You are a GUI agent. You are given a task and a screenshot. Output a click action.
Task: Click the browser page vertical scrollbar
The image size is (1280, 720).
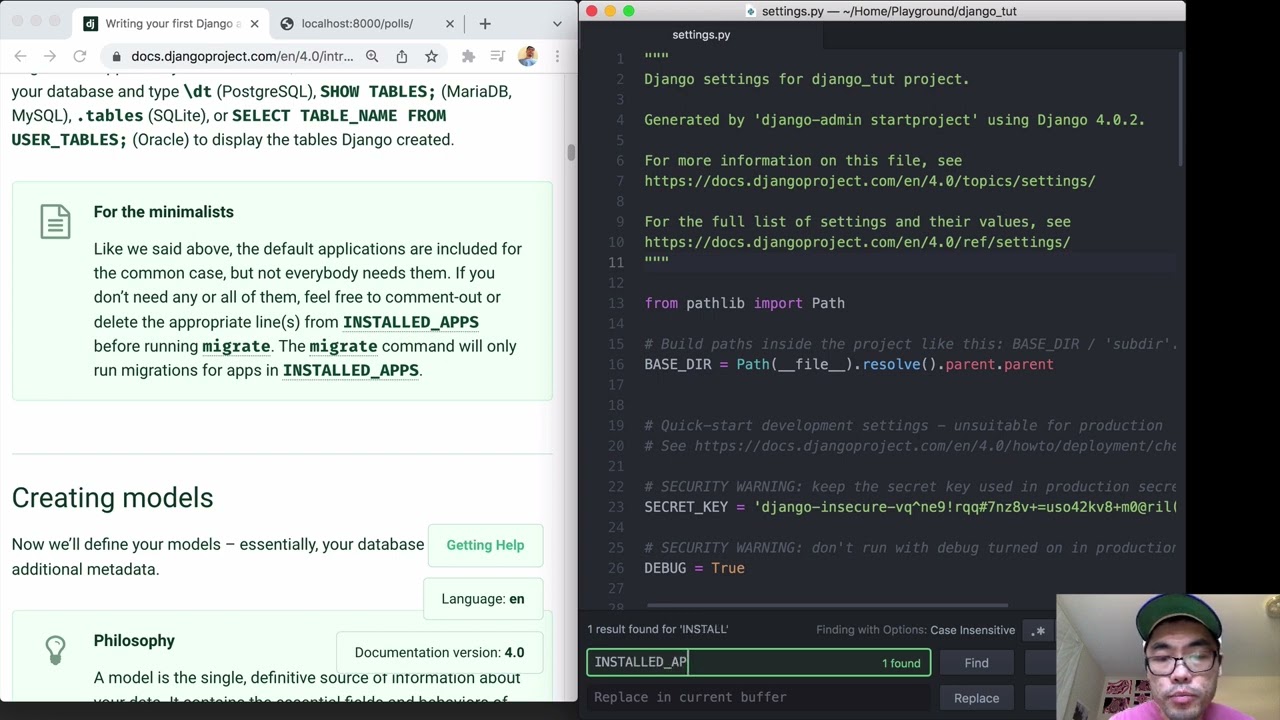[x=571, y=152]
